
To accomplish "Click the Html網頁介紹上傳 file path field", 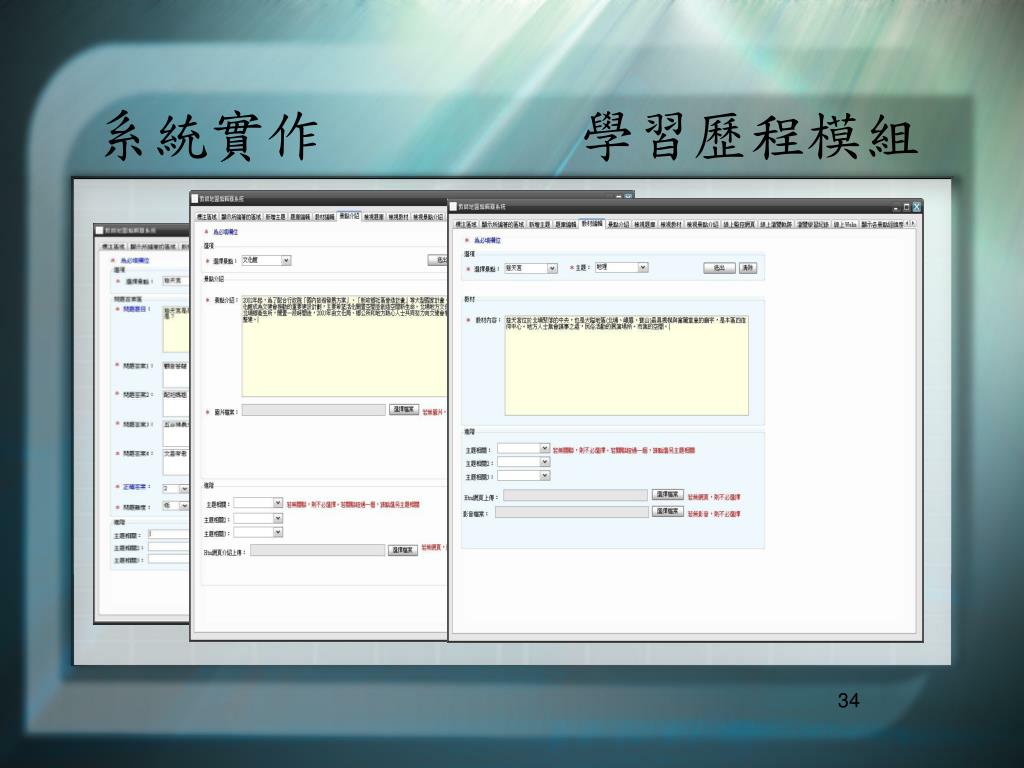I will 317,551.
